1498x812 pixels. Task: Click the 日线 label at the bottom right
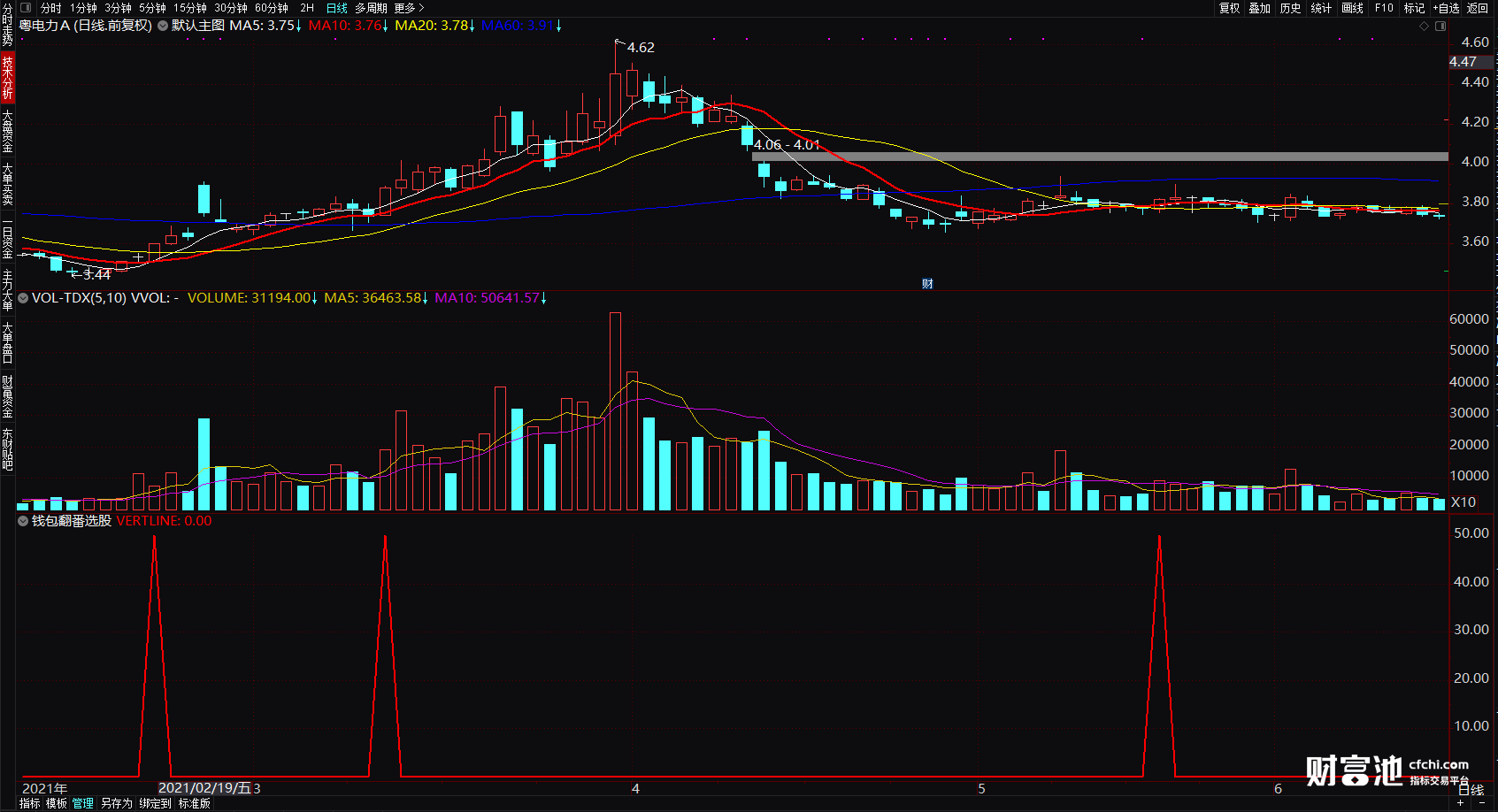[1471, 790]
